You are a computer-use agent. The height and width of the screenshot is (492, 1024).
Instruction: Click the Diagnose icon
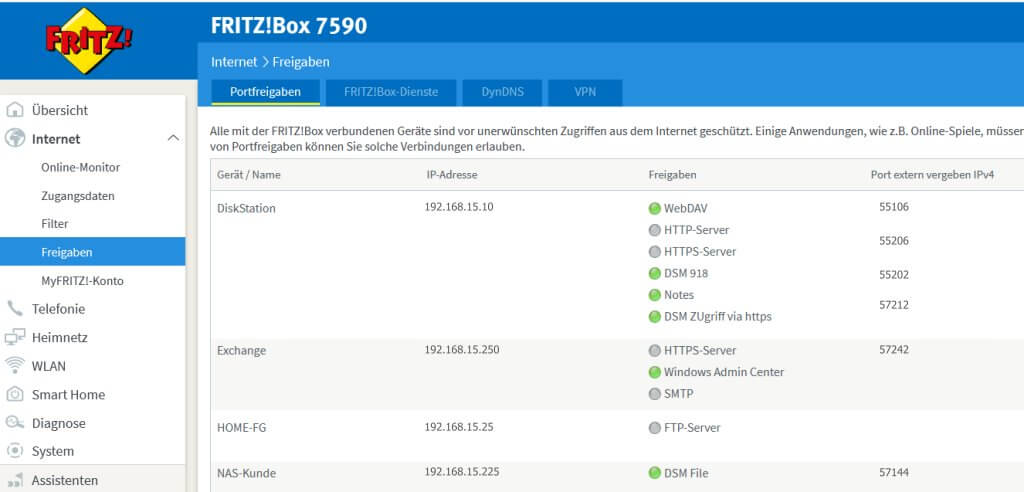point(14,423)
